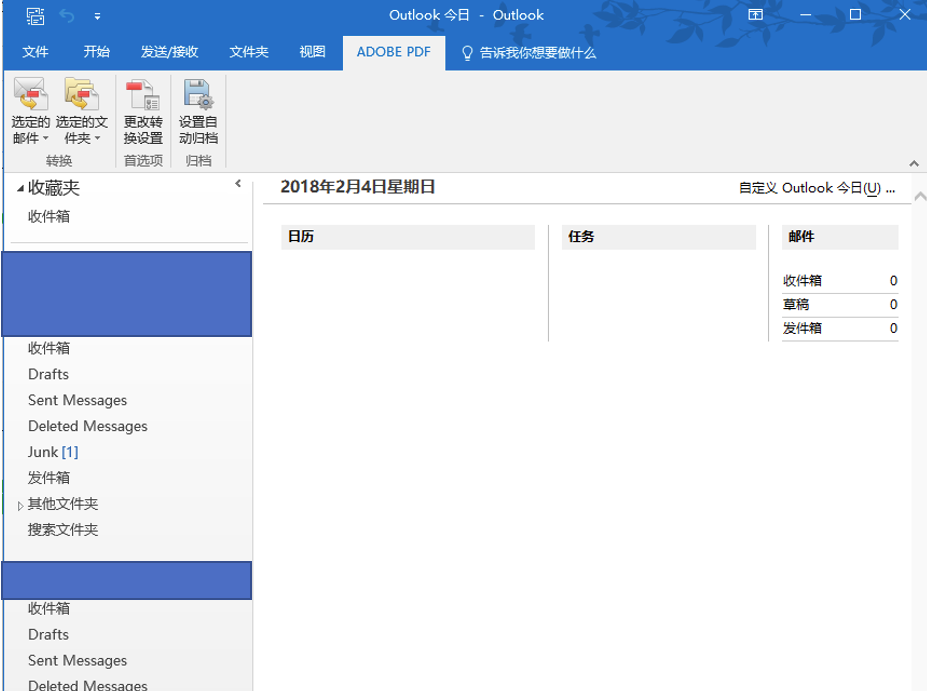Select 收件箱 above the first Drafts folder
The height and width of the screenshot is (691, 927).
point(48,348)
